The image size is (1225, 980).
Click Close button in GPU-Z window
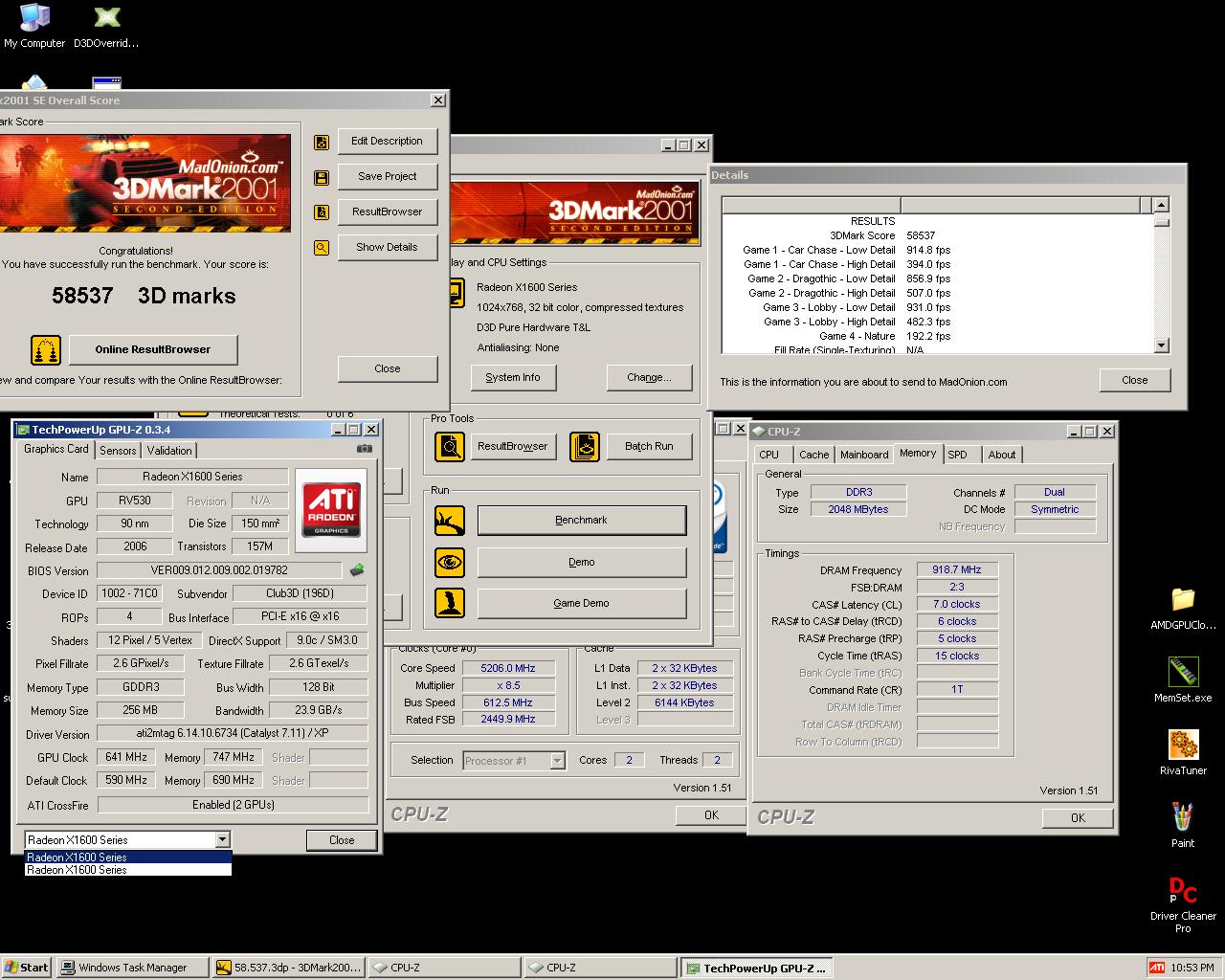(342, 840)
